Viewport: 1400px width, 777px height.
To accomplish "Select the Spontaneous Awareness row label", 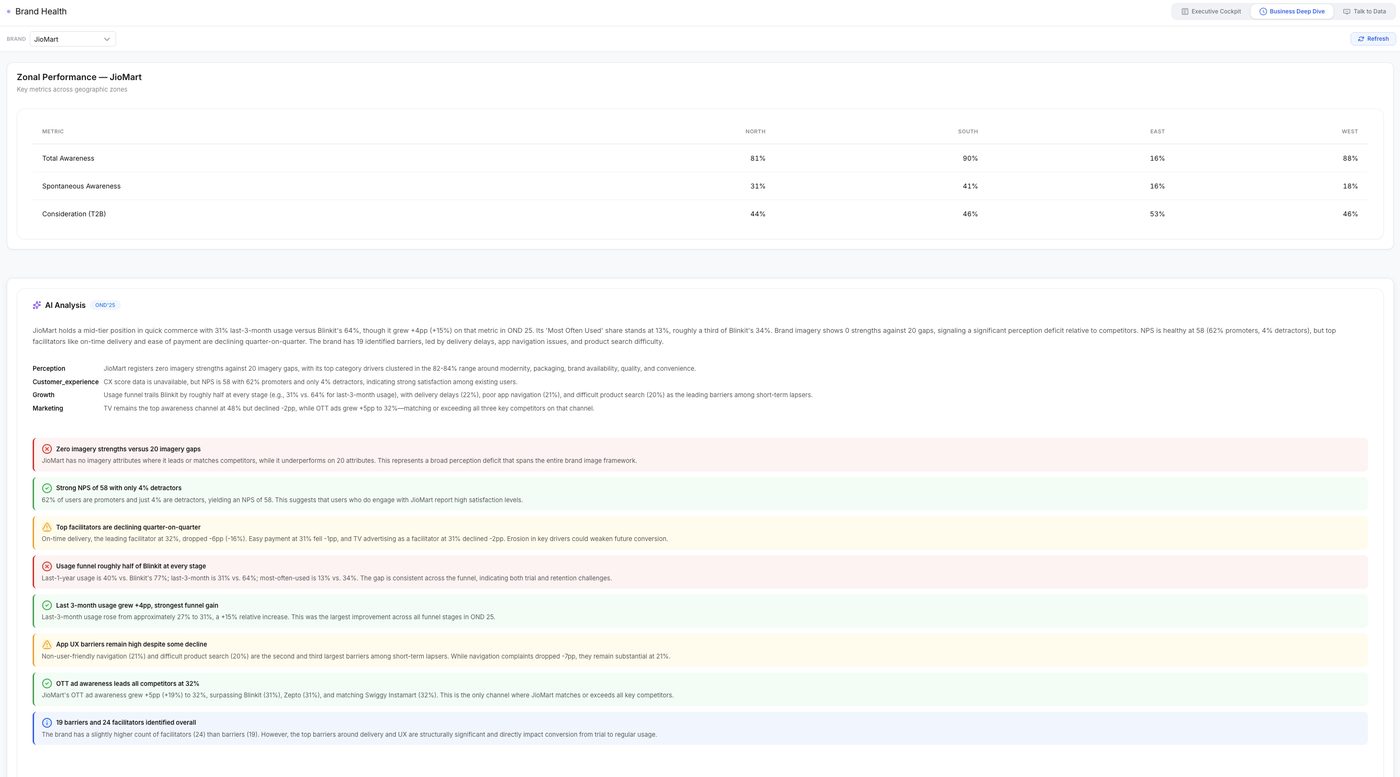I will pyautogui.click(x=81, y=186).
